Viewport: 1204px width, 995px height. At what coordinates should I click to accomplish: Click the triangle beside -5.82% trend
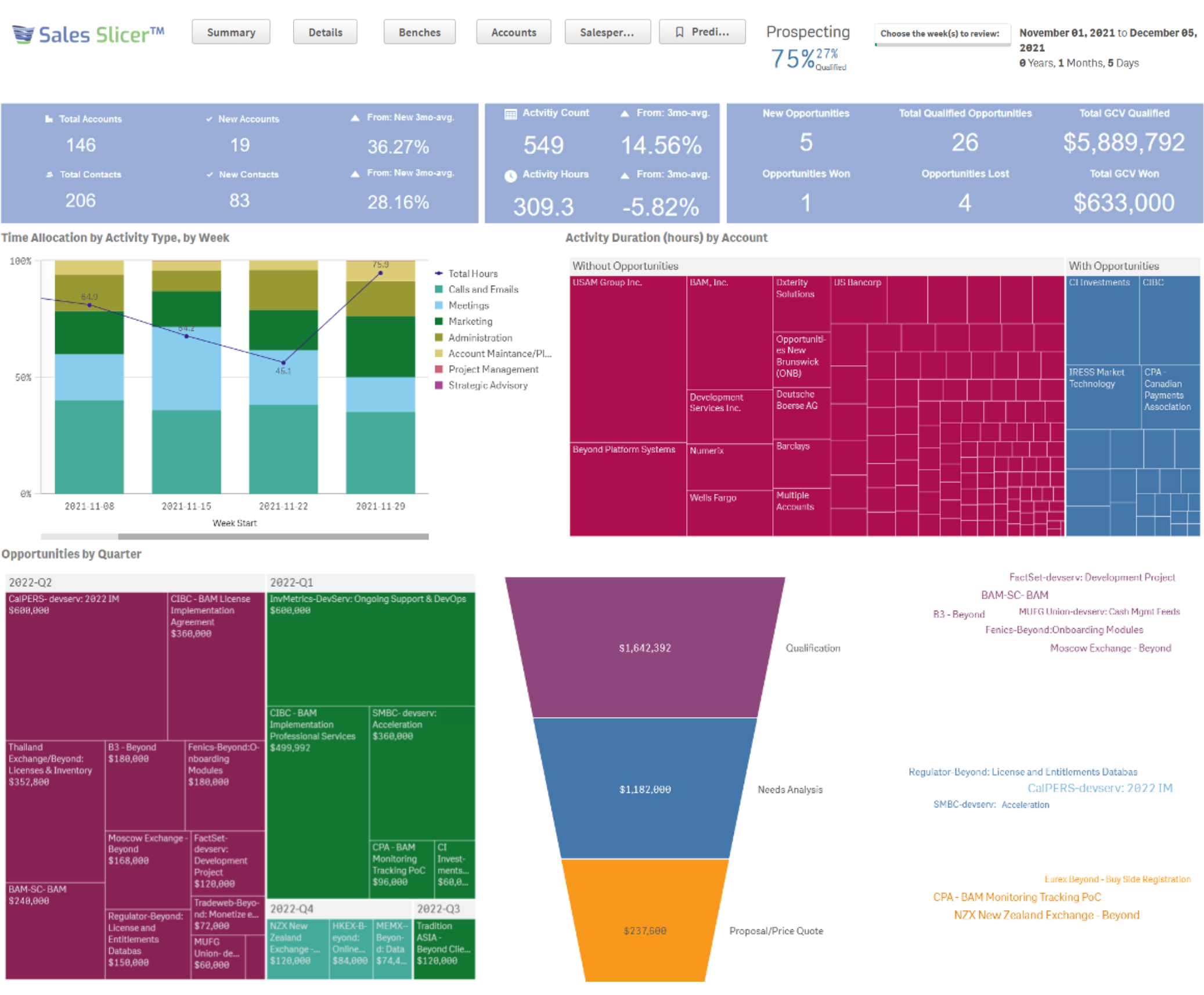625,175
